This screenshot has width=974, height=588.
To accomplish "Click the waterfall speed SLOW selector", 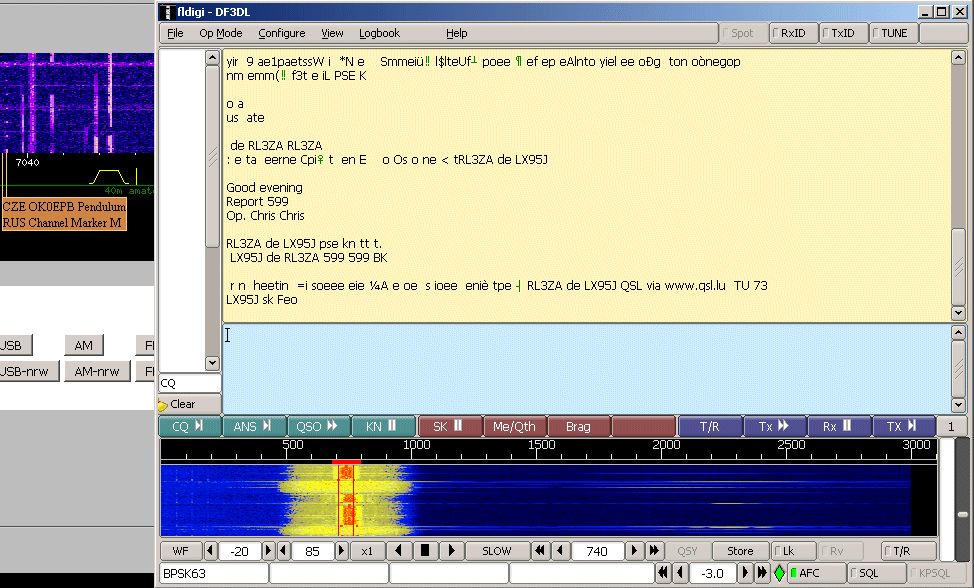I will [x=497, y=551].
